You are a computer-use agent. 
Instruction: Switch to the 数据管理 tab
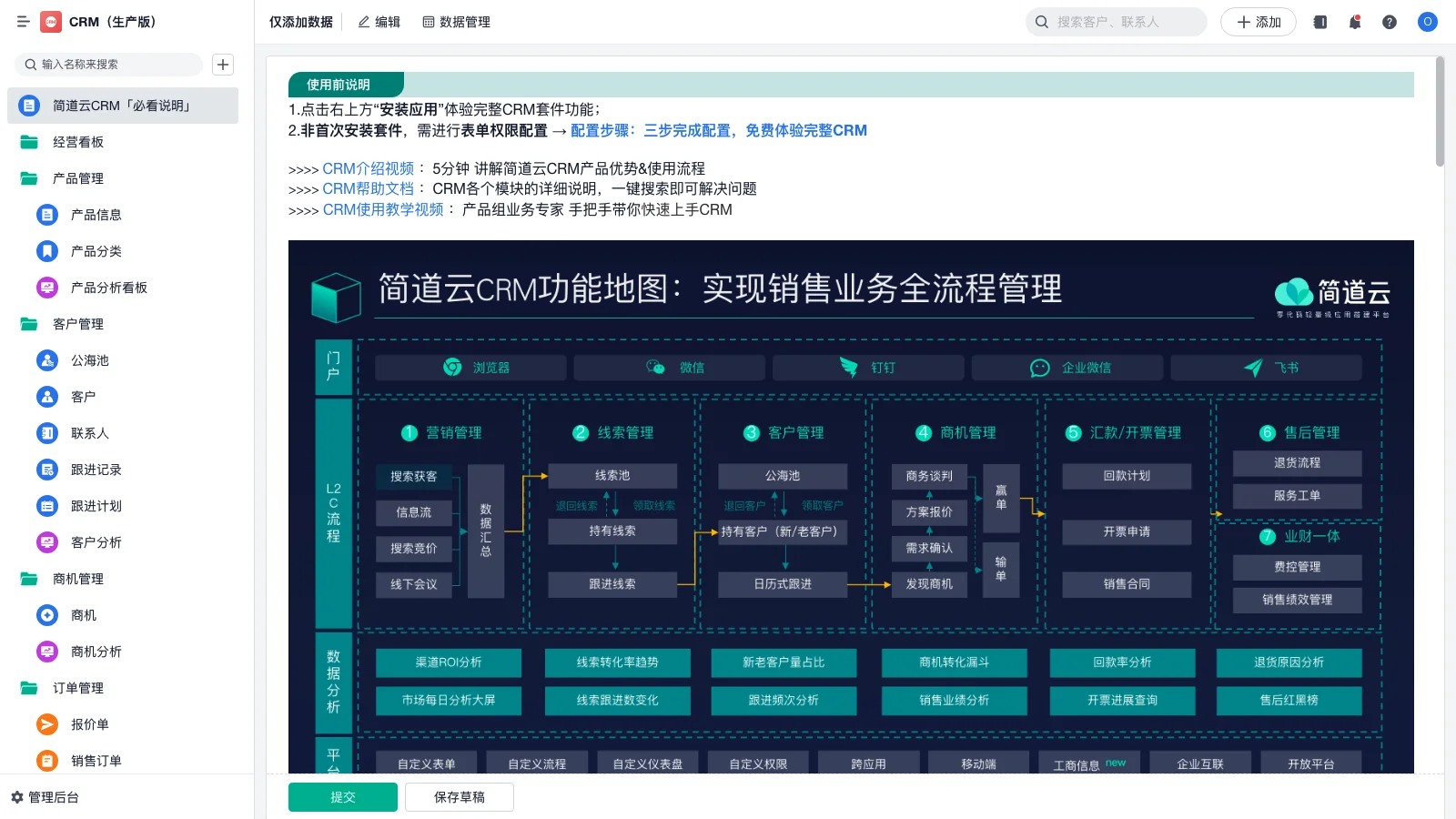(x=458, y=22)
